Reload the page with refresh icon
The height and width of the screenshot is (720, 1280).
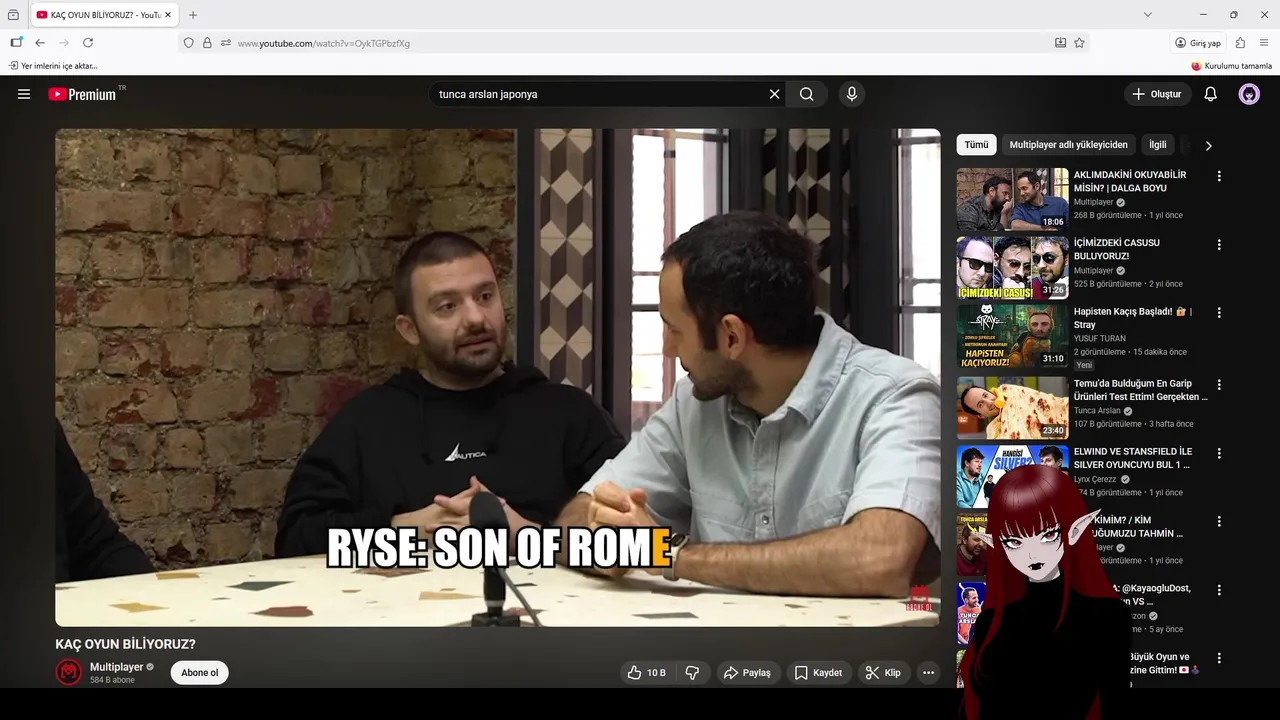click(x=88, y=43)
